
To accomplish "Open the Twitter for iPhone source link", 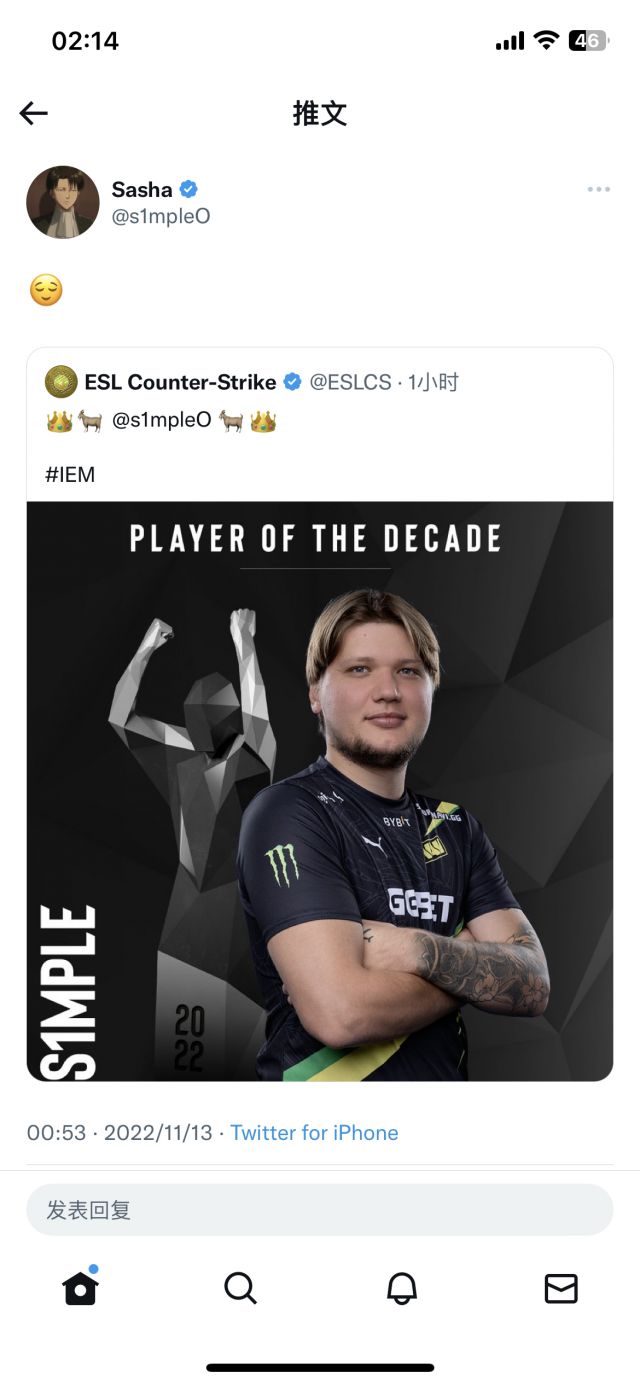I will [314, 1132].
